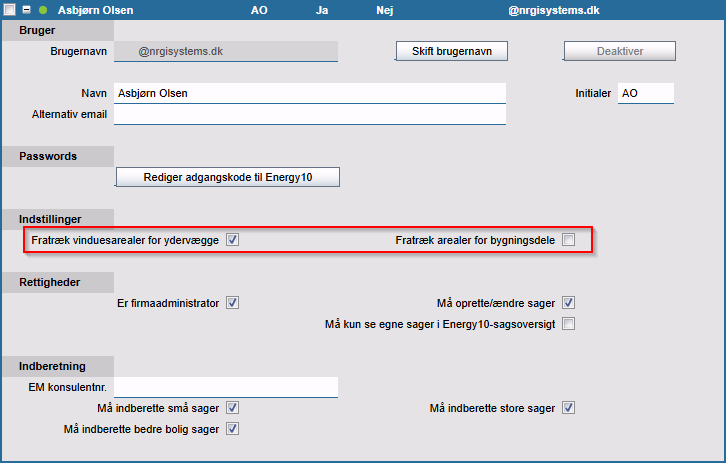Click the Initialer text box

pyautogui.click(x=645, y=93)
